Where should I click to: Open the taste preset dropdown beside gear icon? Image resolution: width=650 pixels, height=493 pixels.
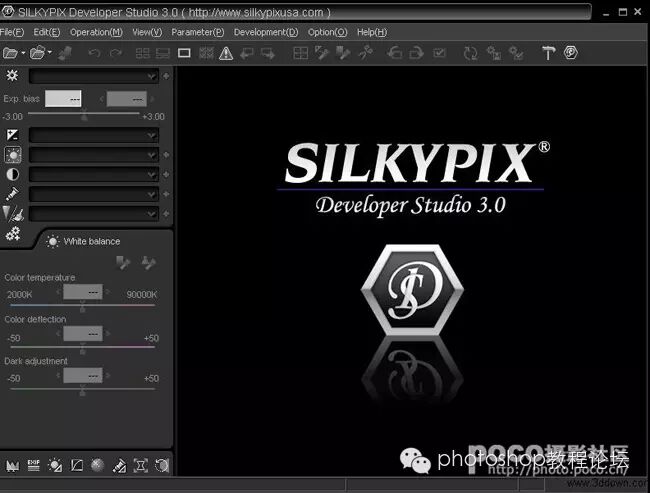point(93,76)
